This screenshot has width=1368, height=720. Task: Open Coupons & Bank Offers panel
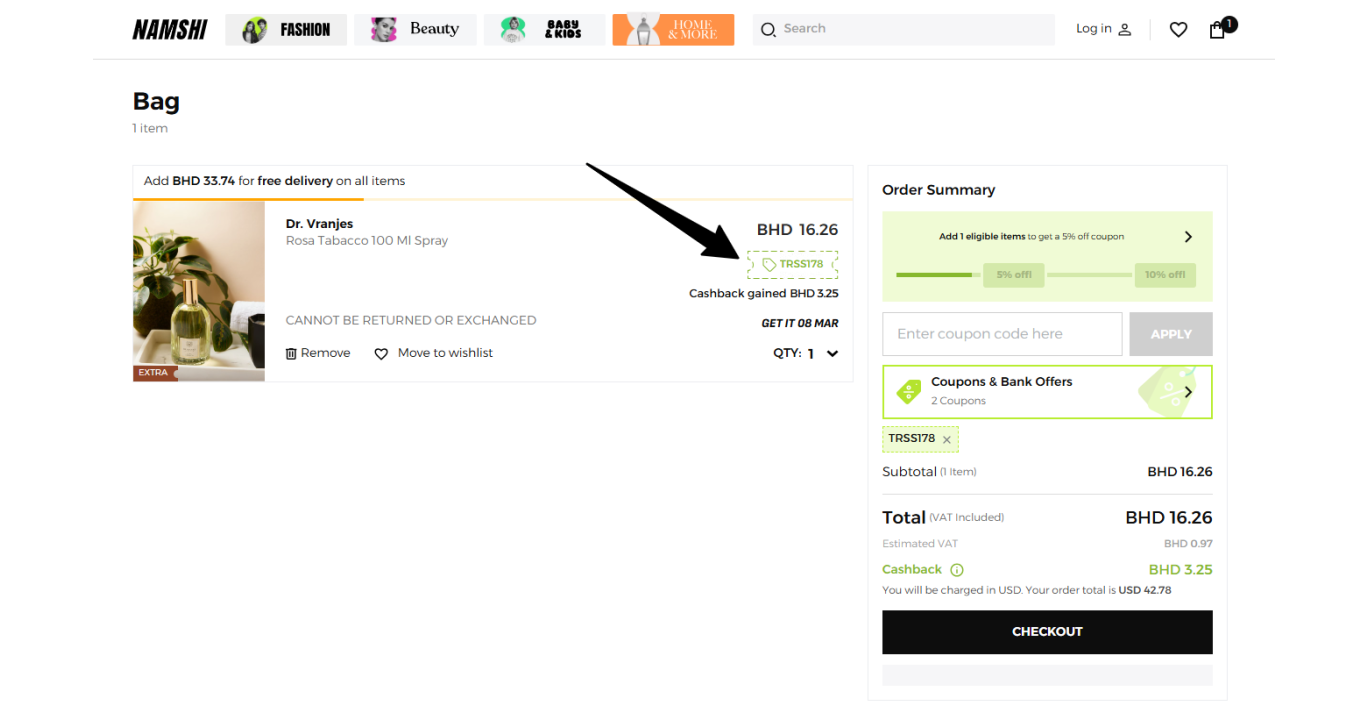[x=1047, y=391]
